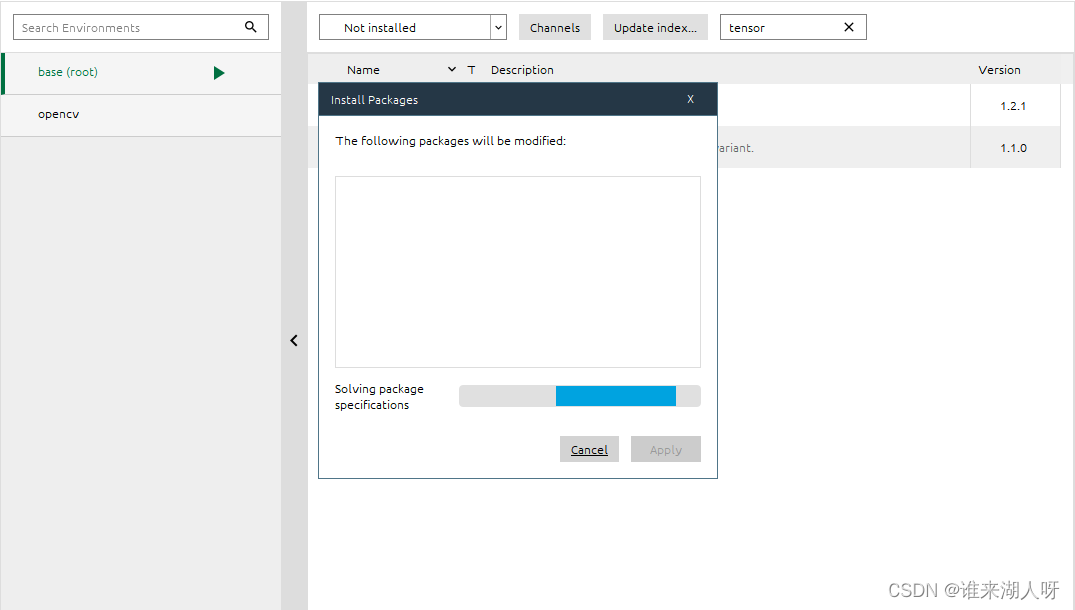Select the opencv environment
This screenshot has width=1075, height=610.
141,115
